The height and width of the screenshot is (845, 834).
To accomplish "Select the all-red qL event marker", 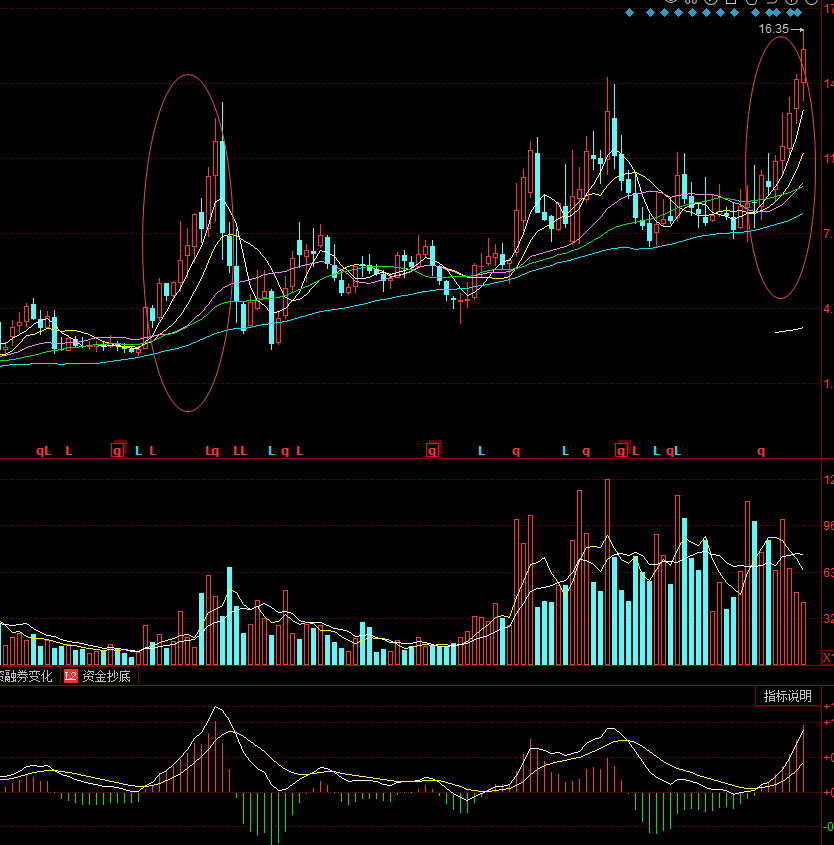I will coord(44,451).
